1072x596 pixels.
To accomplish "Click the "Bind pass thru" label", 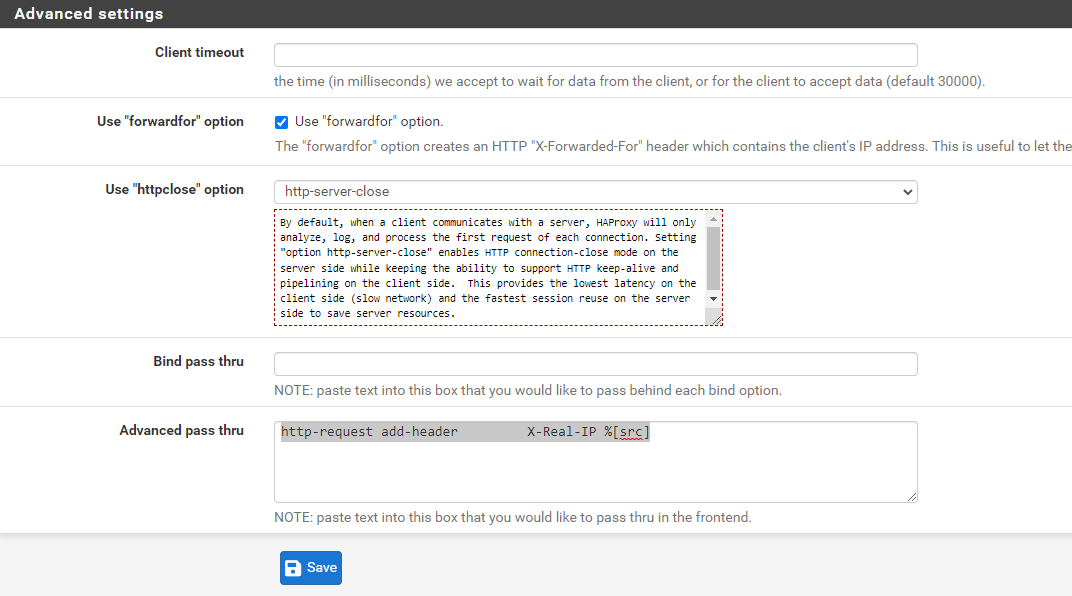I will (198, 362).
